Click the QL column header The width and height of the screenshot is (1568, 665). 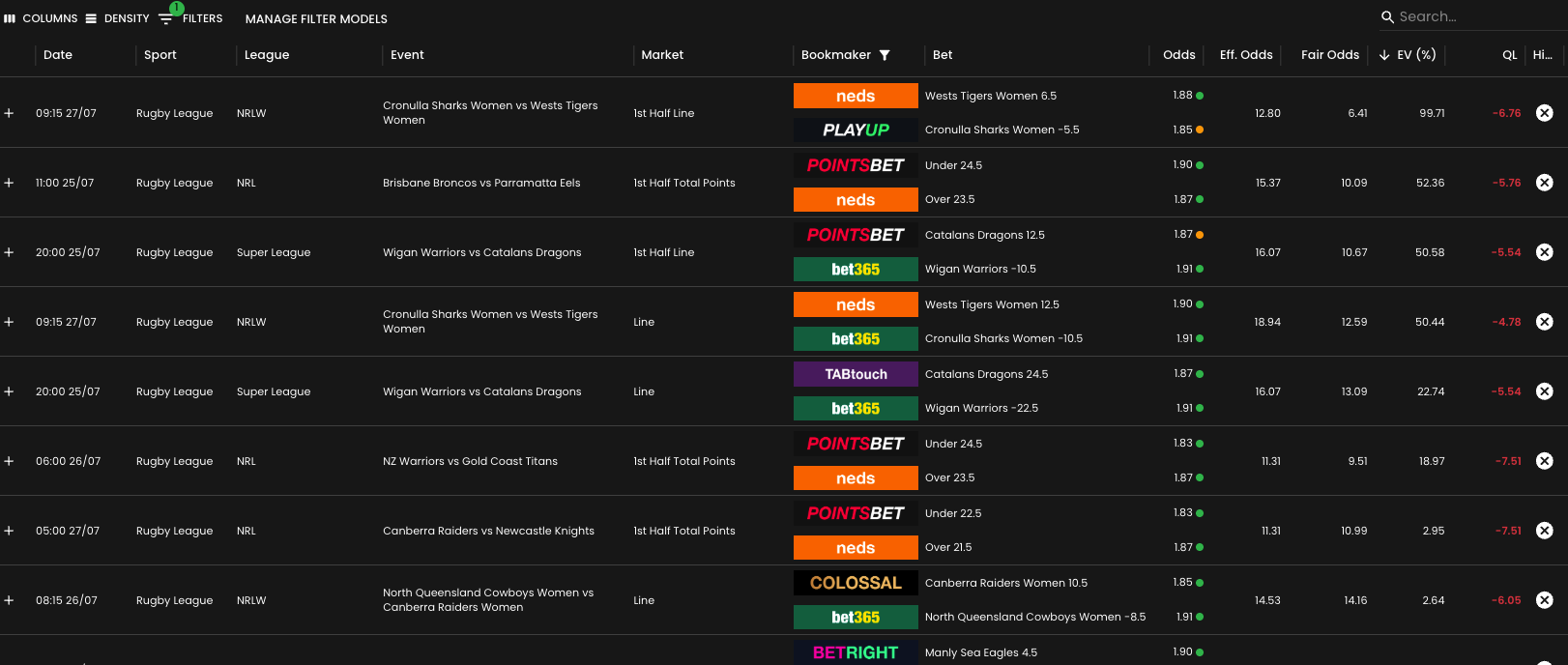(1509, 55)
